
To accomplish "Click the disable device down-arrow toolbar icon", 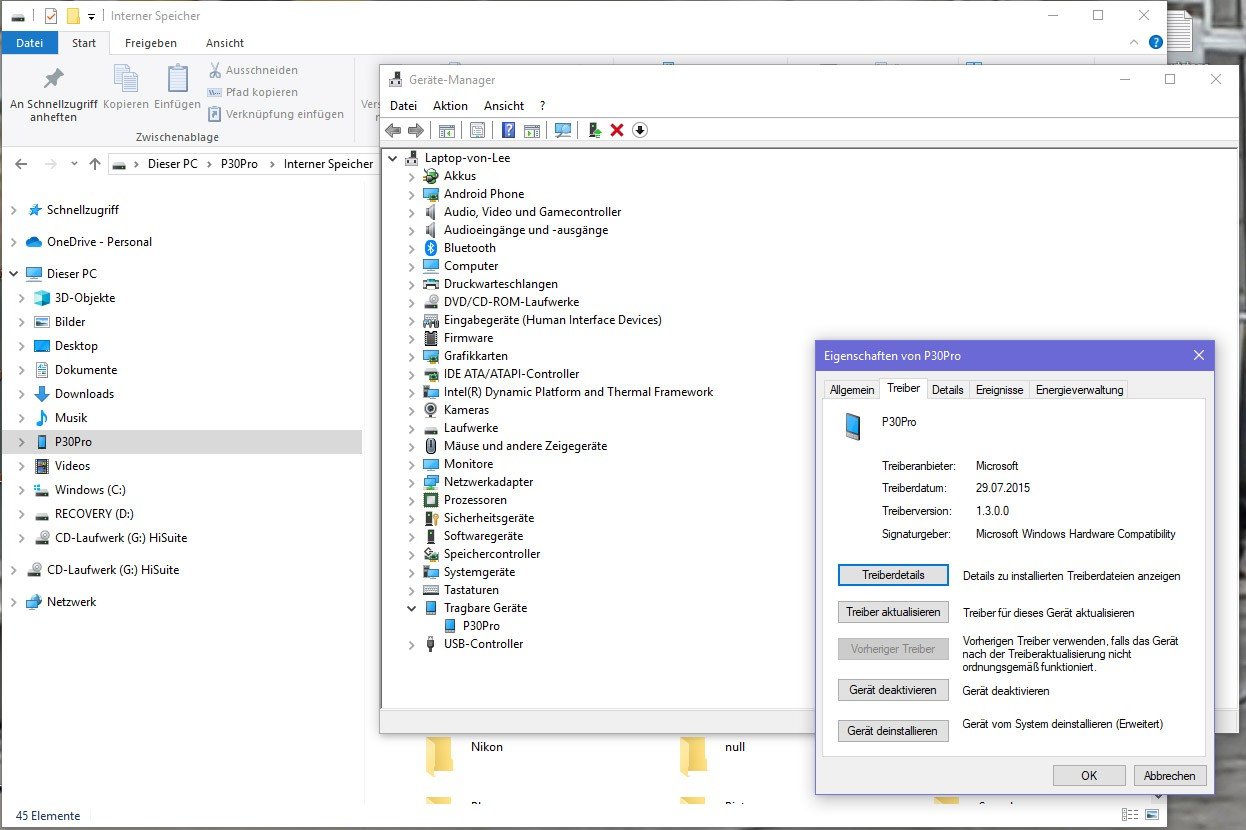I will (640, 130).
